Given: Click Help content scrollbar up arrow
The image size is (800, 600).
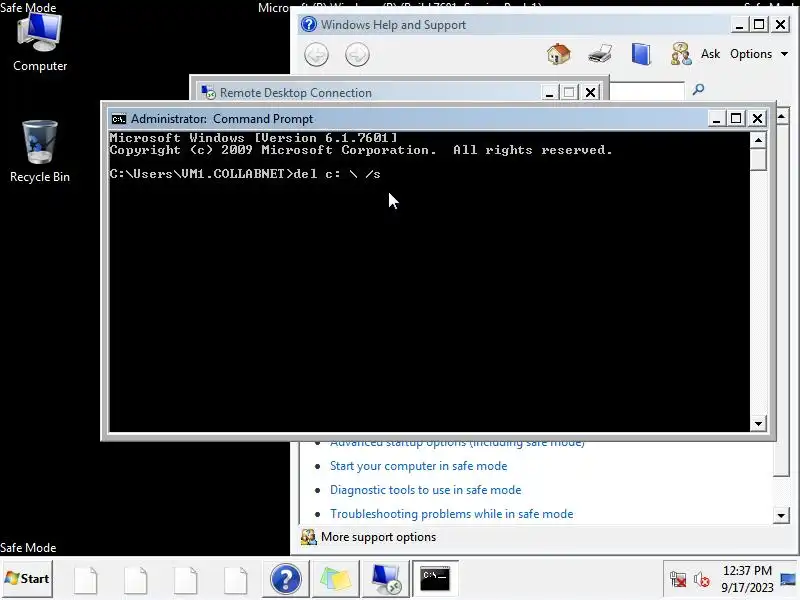Looking at the screenshot, I should click(x=781, y=117).
